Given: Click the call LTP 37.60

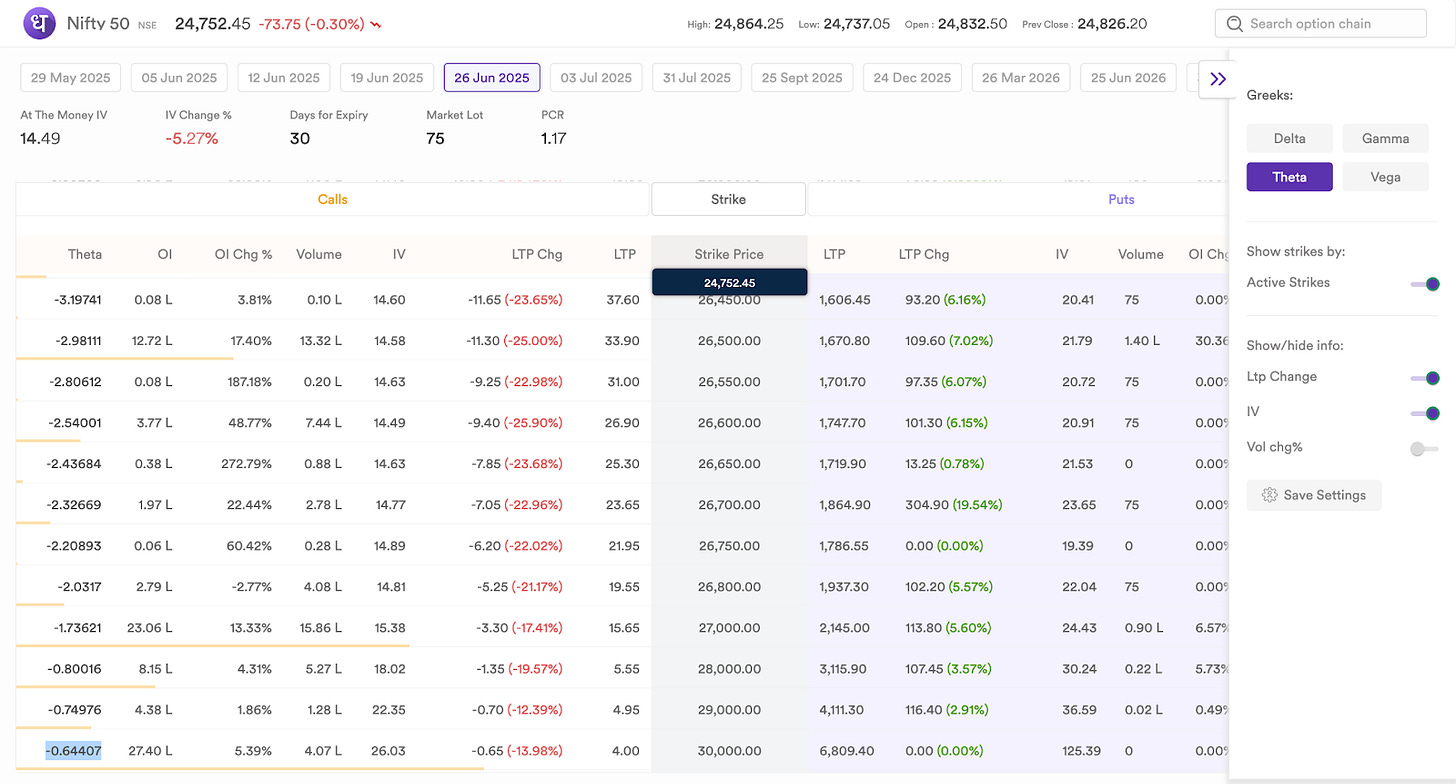Looking at the screenshot, I should coord(622,300).
